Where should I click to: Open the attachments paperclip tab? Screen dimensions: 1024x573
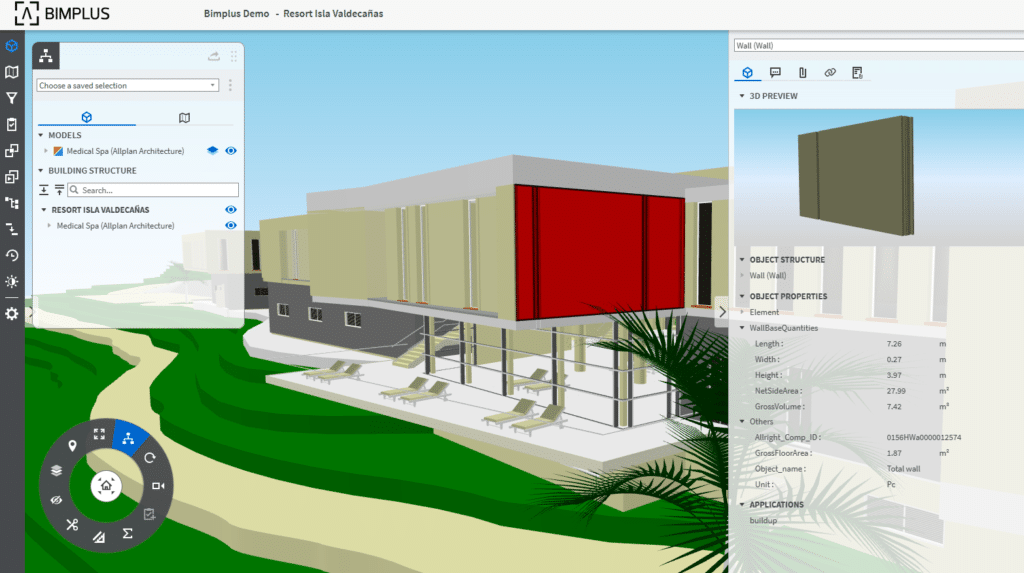802,72
